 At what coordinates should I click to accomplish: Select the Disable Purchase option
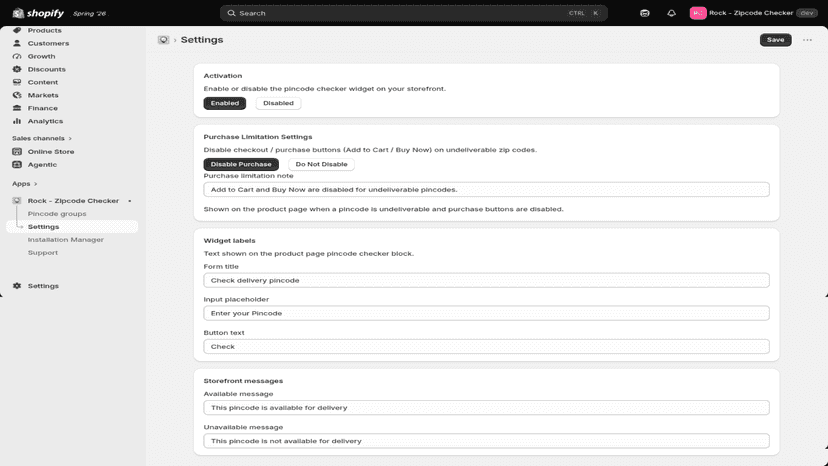[x=241, y=164]
